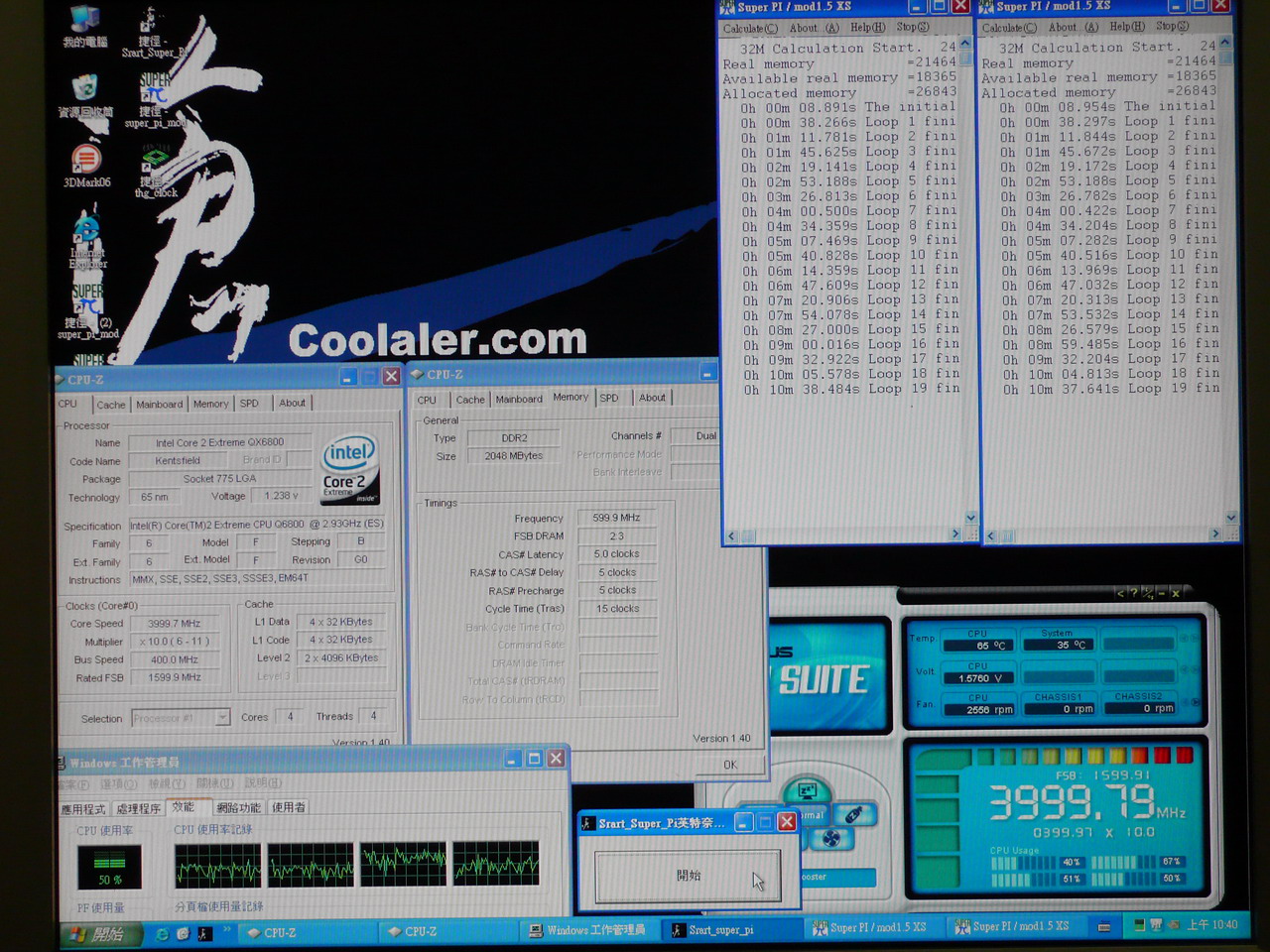Click the CPU temperature 65 °C readout

[x=978, y=646]
